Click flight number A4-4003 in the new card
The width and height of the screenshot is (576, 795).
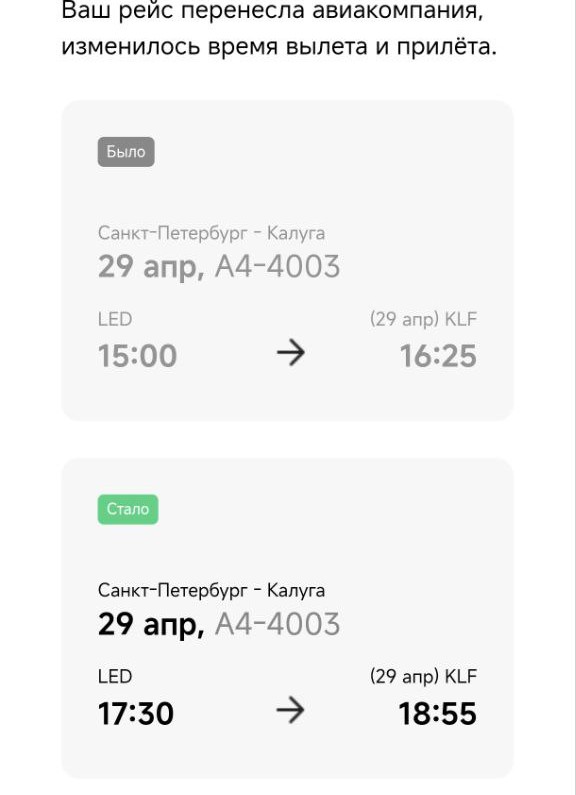tap(277, 624)
